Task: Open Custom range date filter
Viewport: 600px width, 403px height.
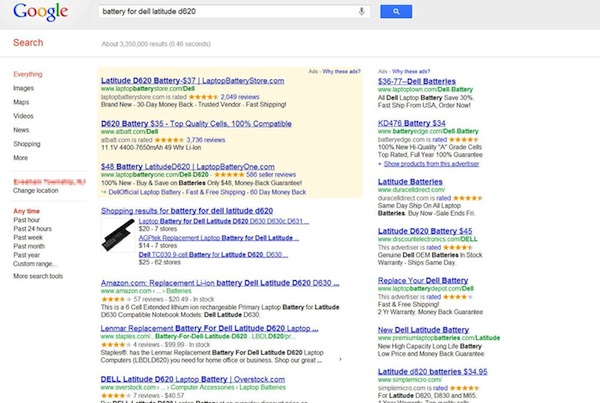Action: (x=35, y=264)
